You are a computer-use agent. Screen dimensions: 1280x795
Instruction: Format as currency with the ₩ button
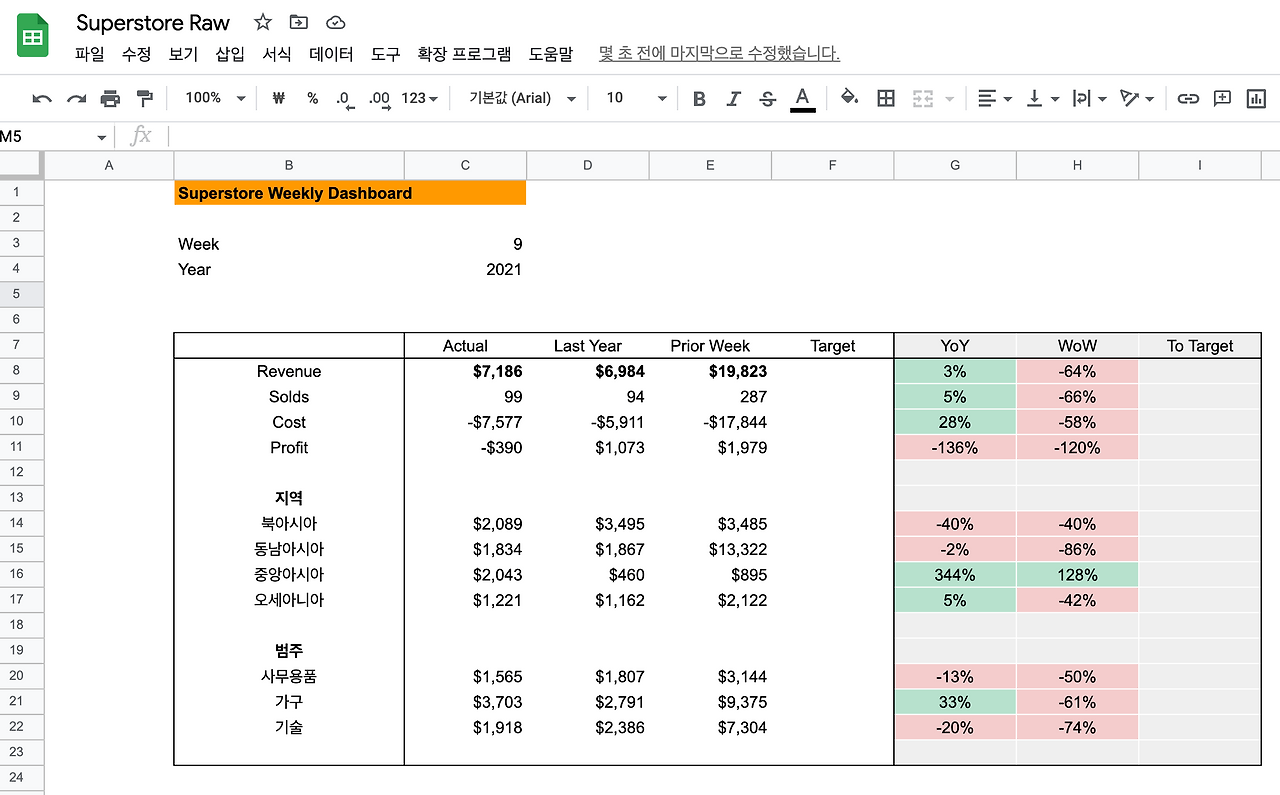(x=279, y=98)
